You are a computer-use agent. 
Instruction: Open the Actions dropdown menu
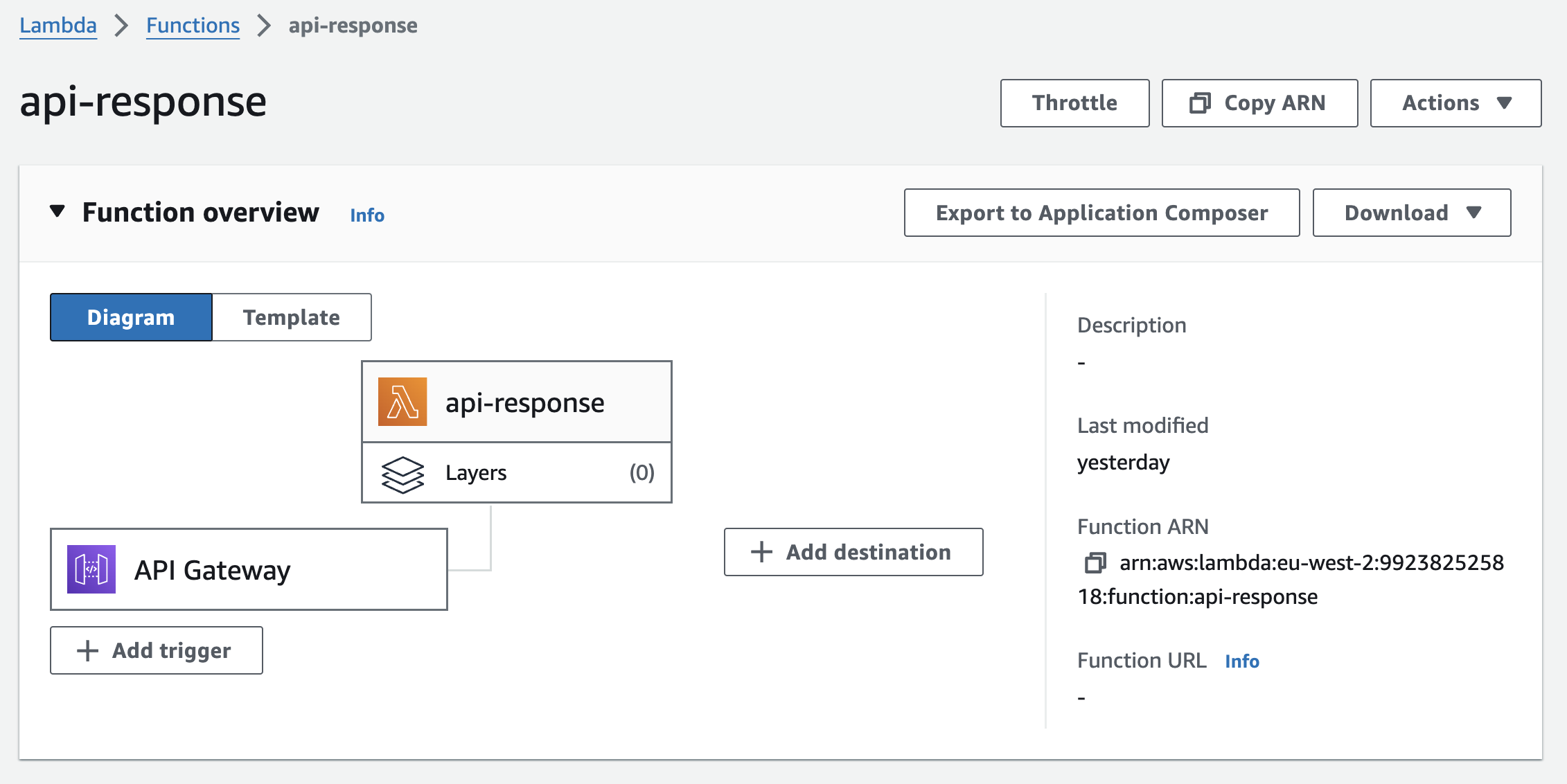[1455, 103]
